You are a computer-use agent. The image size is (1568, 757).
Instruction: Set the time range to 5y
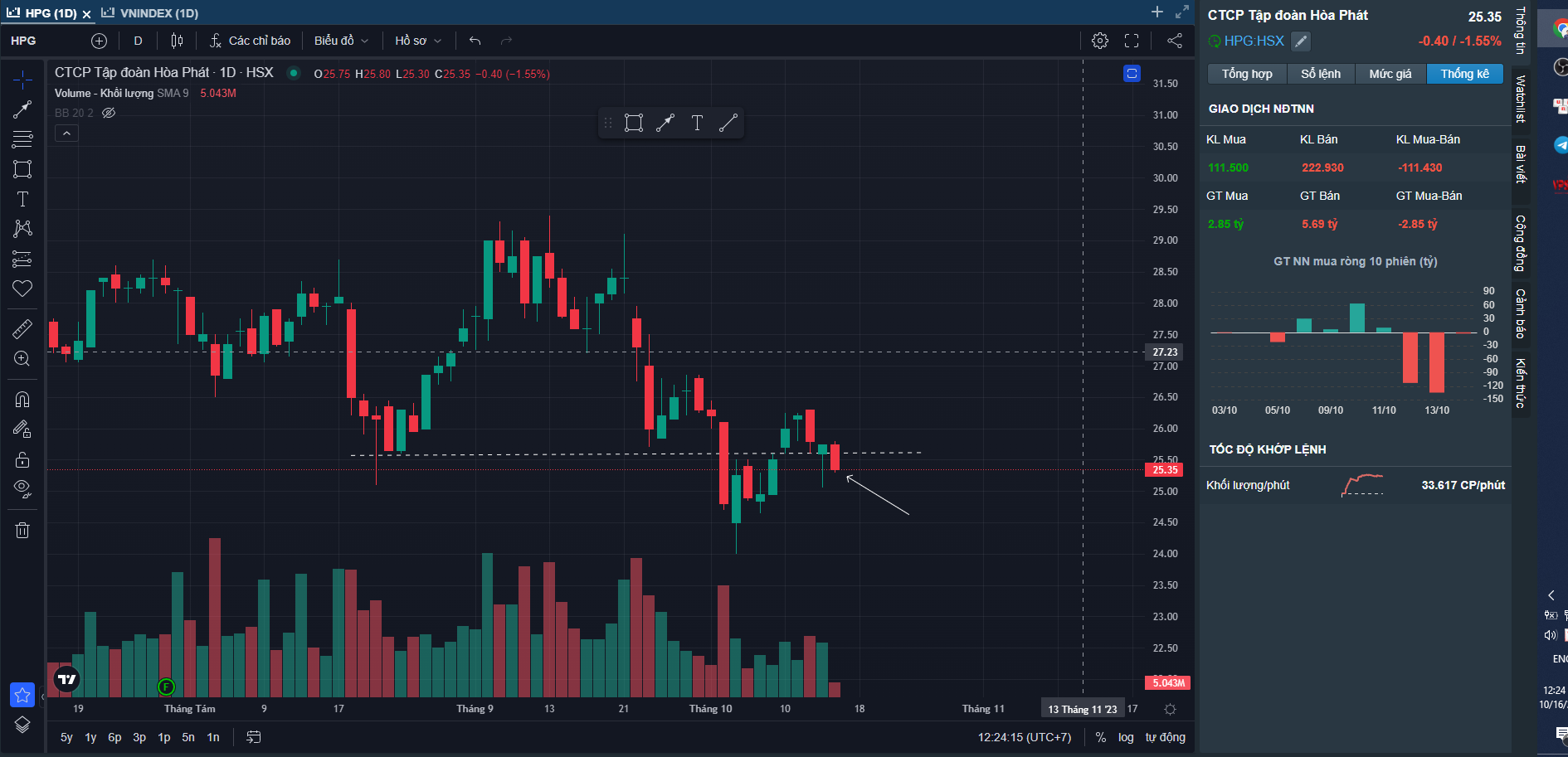pos(66,737)
